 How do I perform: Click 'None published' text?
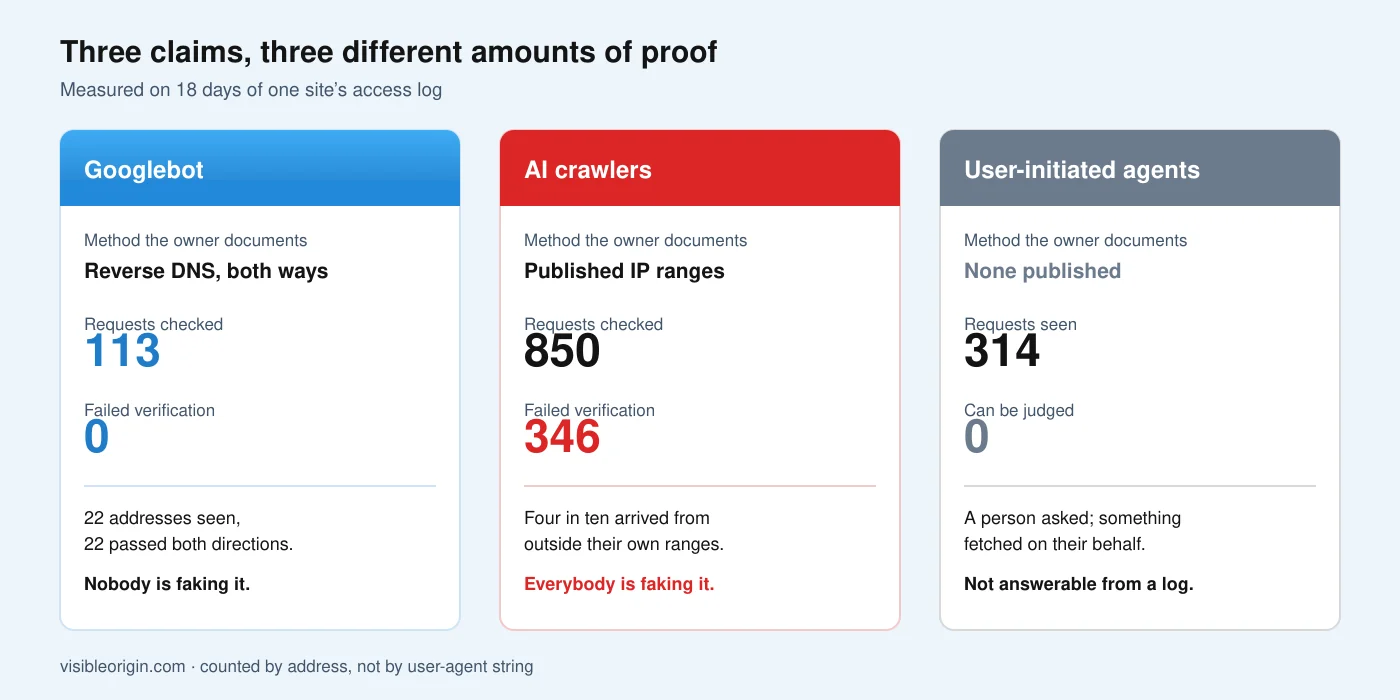1042,271
